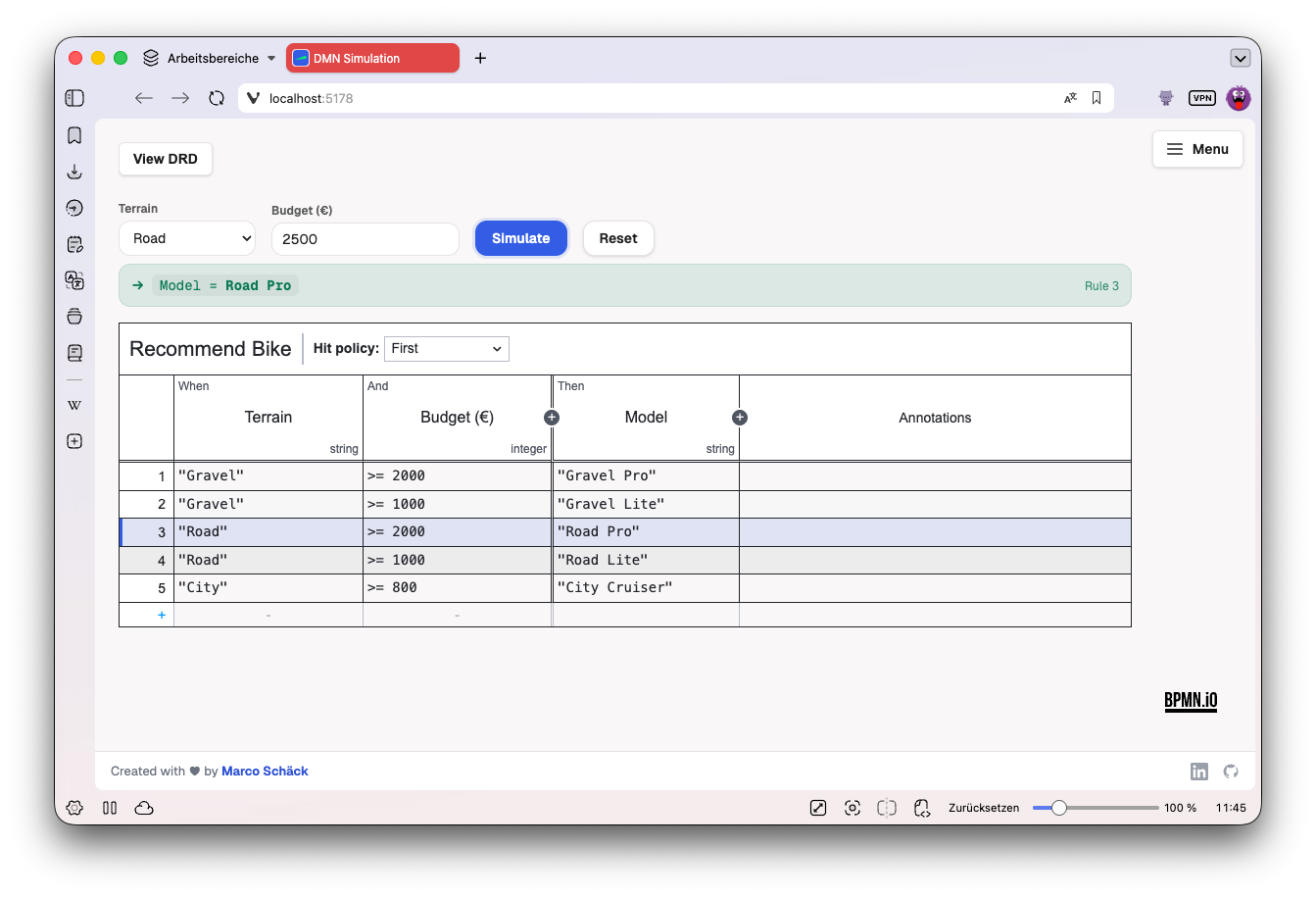Edit the "Road Pro" output cell
Image resolution: width=1316 pixels, height=897 pixels.
pos(646,531)
